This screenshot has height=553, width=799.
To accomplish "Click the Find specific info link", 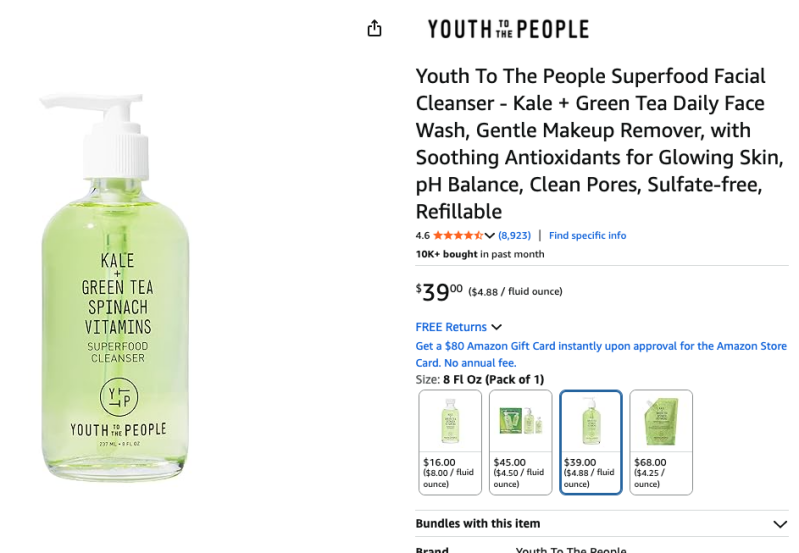I will [587, 236].
